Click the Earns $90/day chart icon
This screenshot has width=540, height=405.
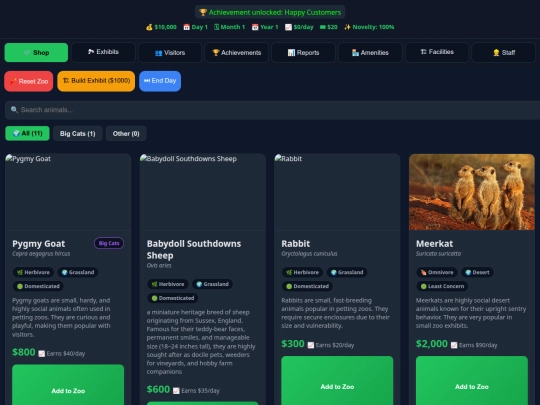point(454,345)
